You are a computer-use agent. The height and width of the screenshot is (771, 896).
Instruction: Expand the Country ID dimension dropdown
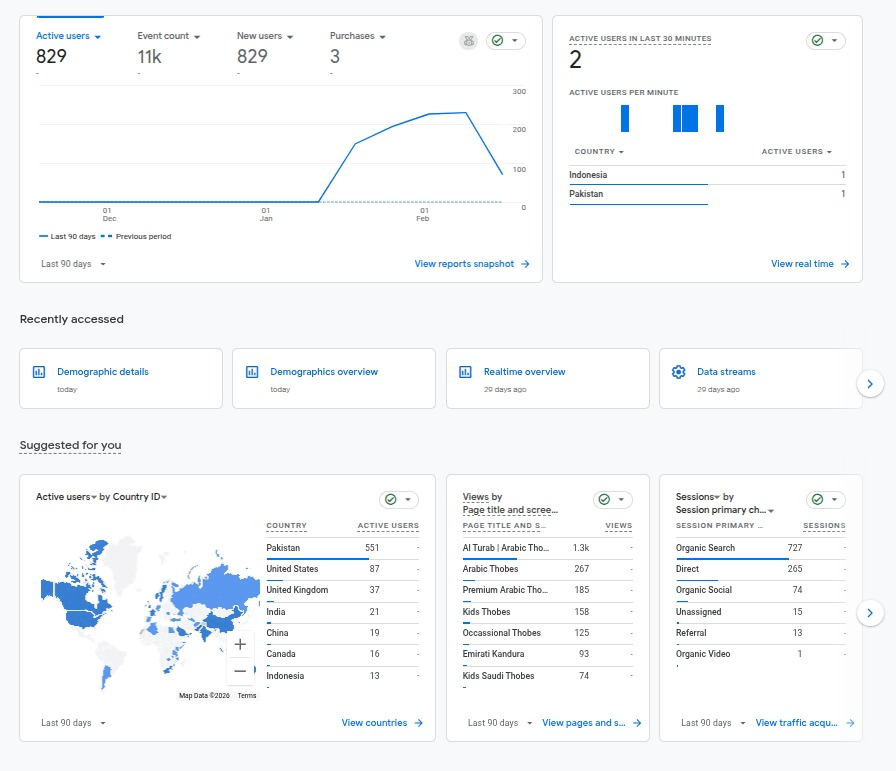(140, 497)
